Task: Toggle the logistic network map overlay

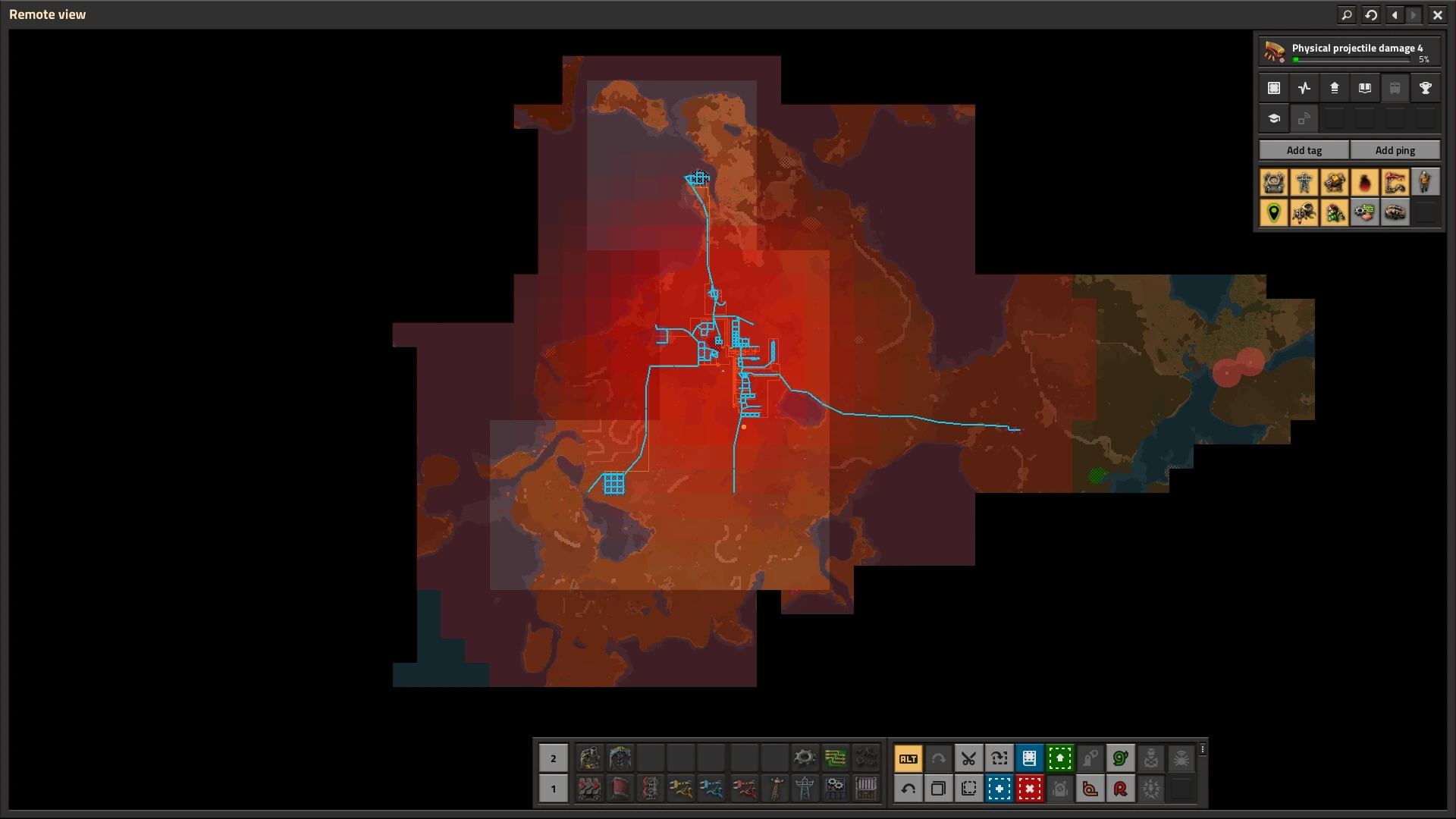Action: tap(1274, 183)
